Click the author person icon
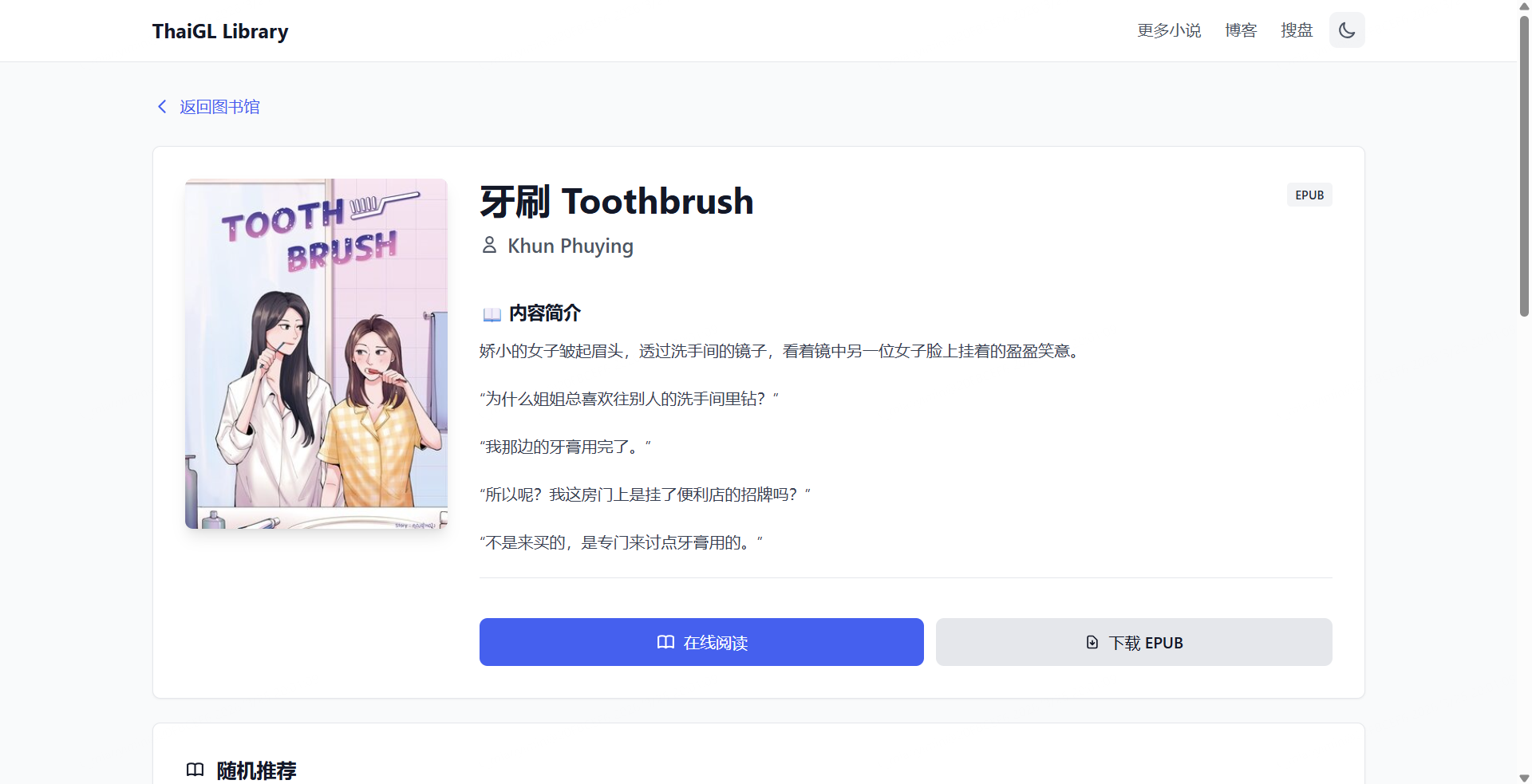 point(489,246)
